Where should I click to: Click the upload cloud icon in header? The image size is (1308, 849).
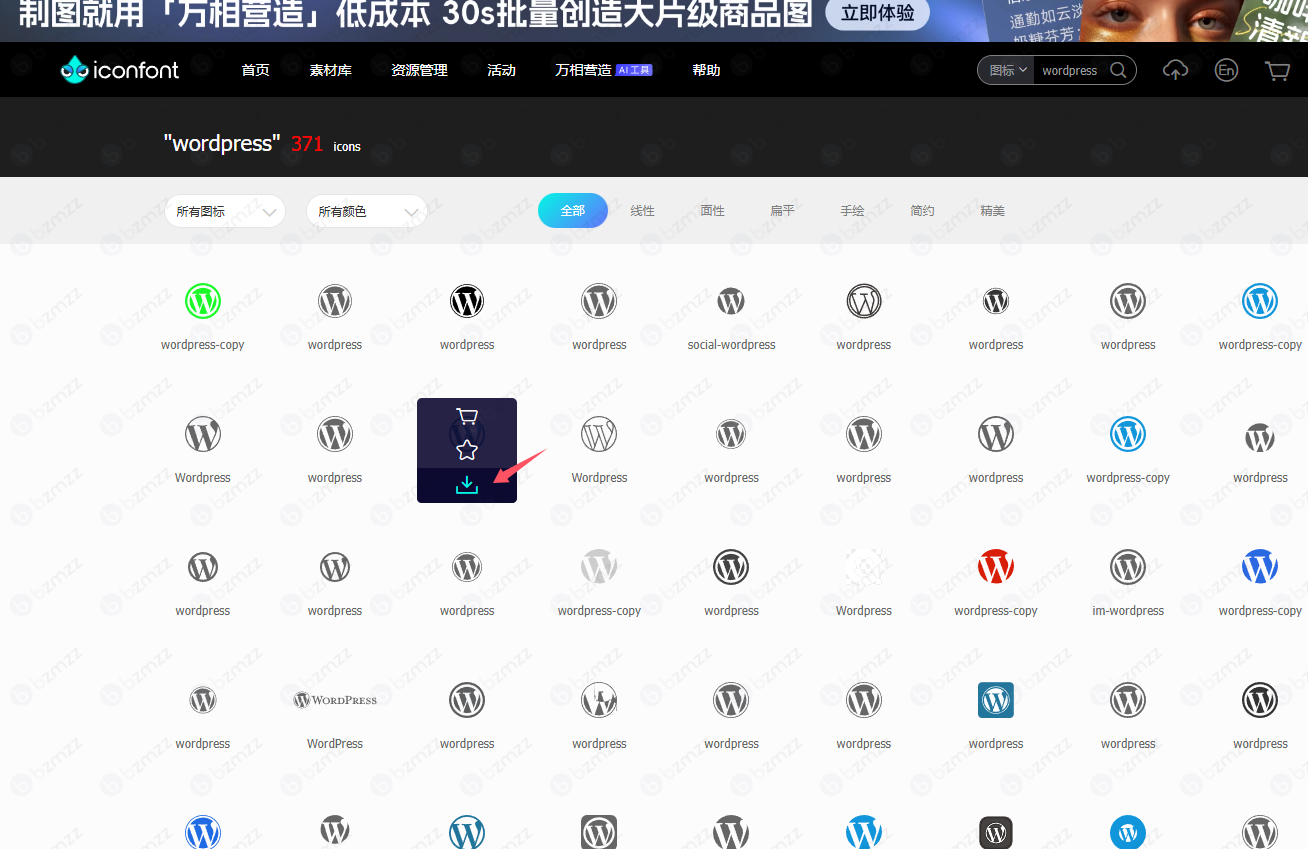1176,70
